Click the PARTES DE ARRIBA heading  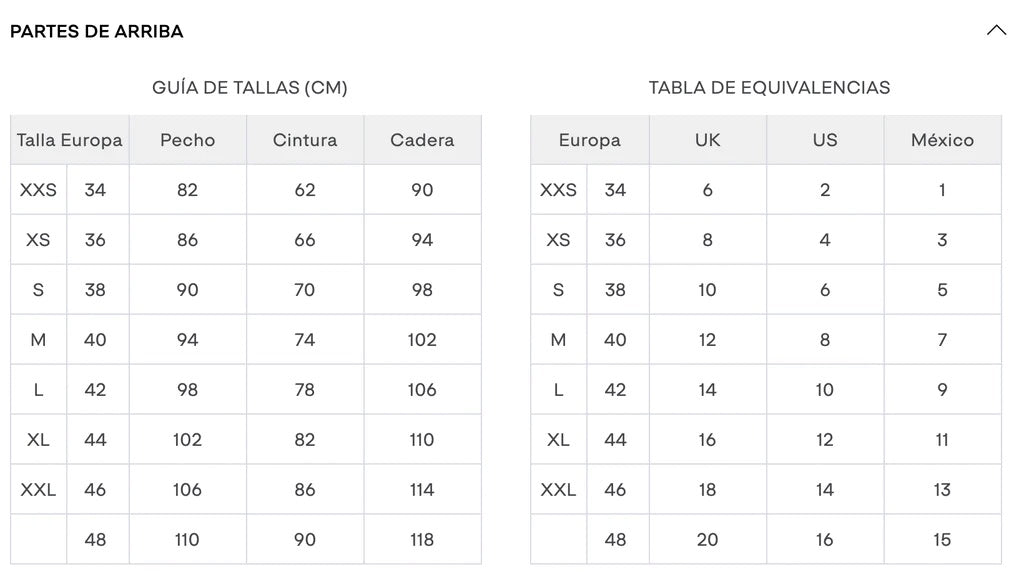pyautogui.click(x=97, y=31)
